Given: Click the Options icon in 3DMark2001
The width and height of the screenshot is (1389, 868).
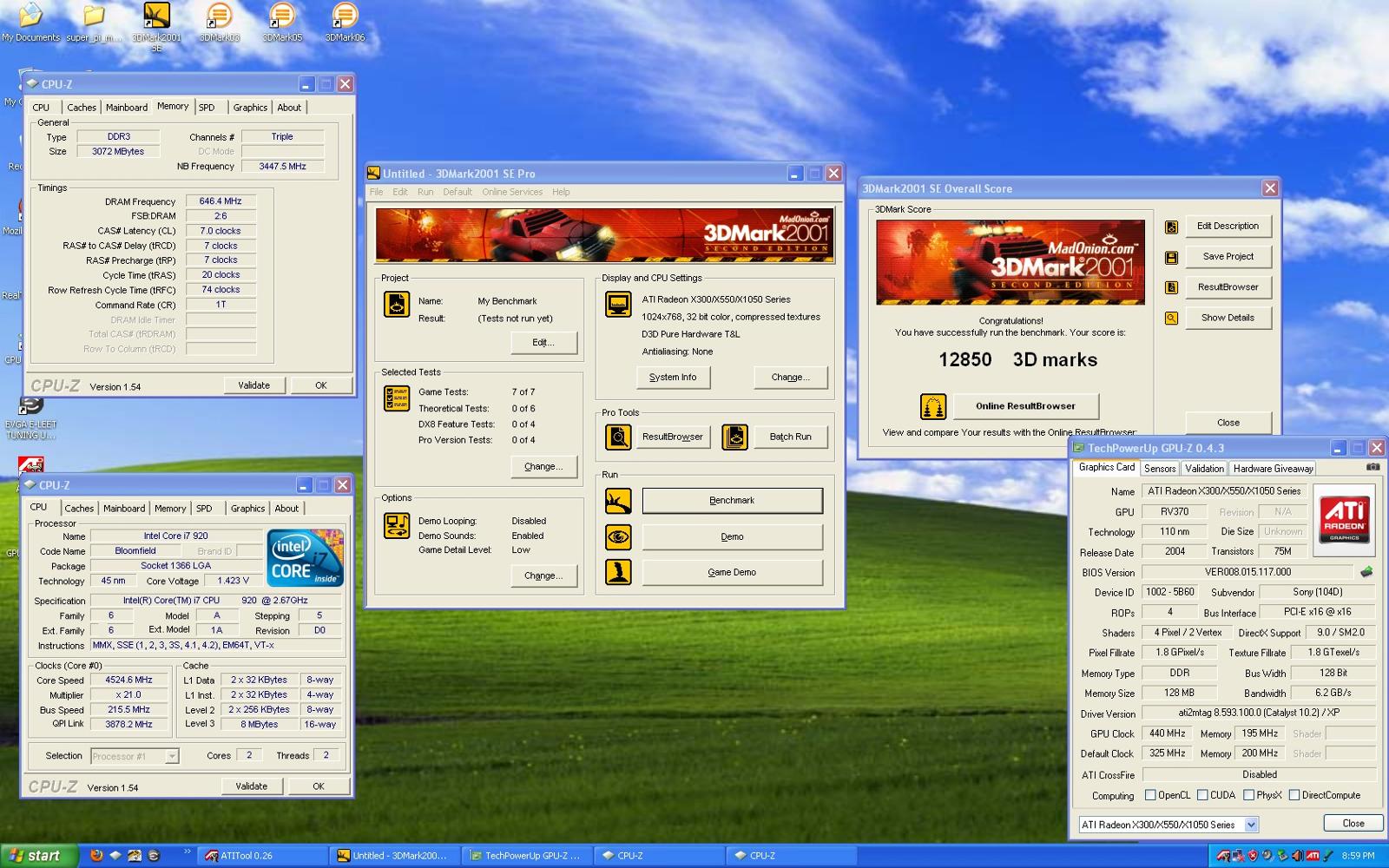Looking at the screenshot, I should (x=397, y=526).
